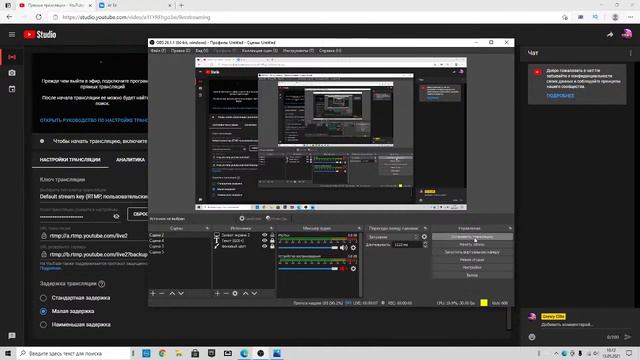Select the Webcam camera icon in the sidebar

pos(12,73)
